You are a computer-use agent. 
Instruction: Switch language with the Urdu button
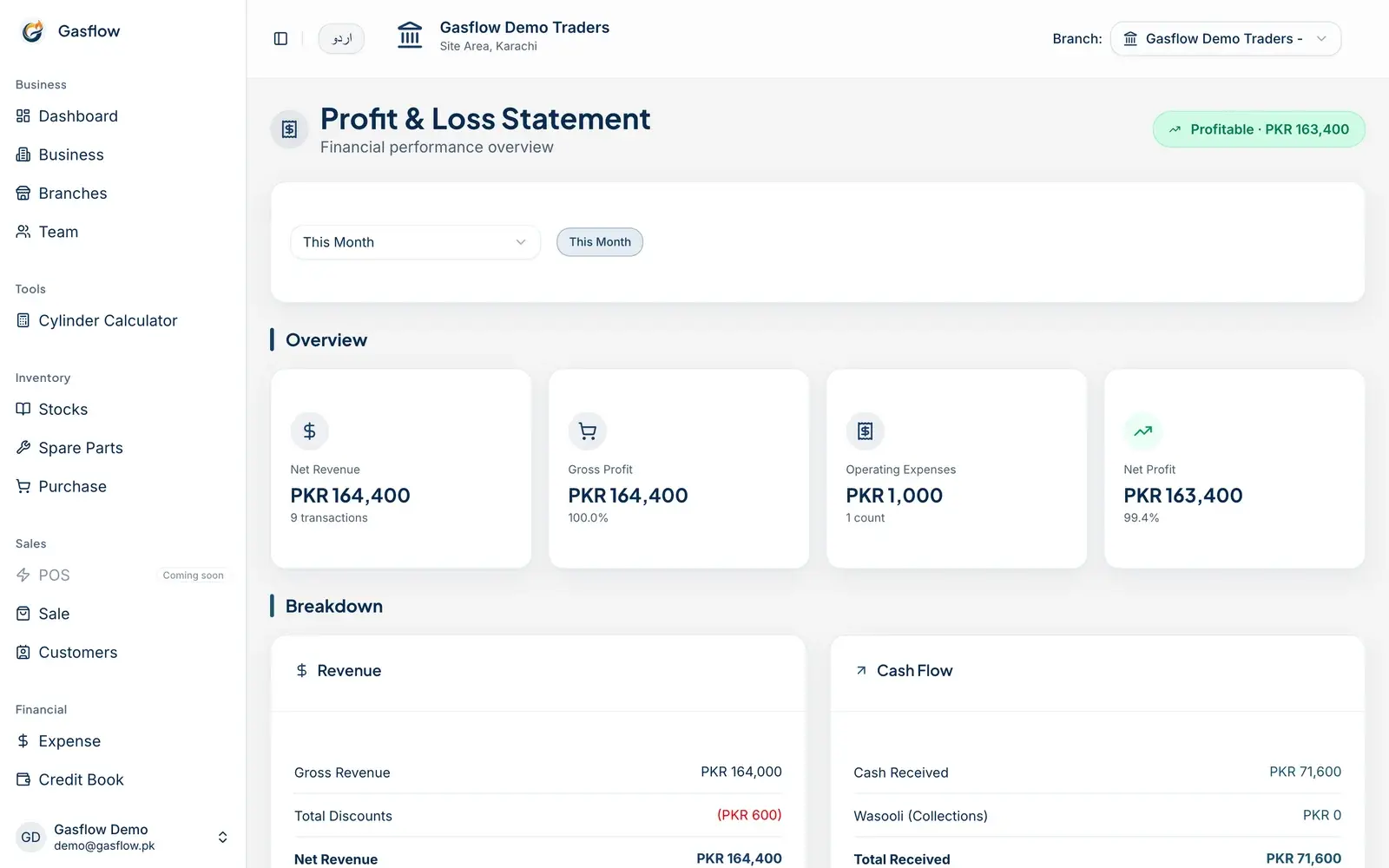pyautogui.click(x=341, y=38)
